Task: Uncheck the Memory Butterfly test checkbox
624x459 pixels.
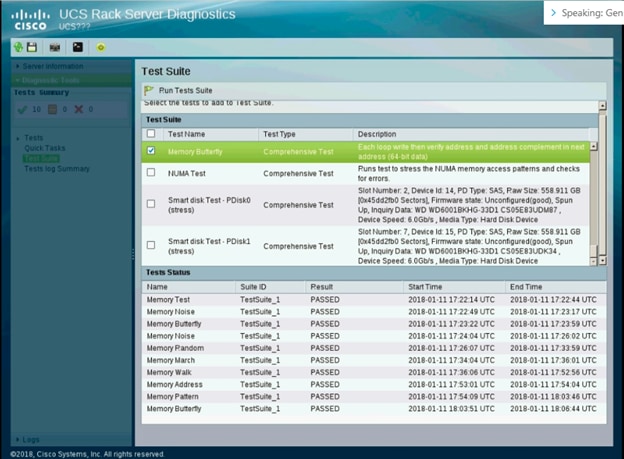Action: coord(151,150)
